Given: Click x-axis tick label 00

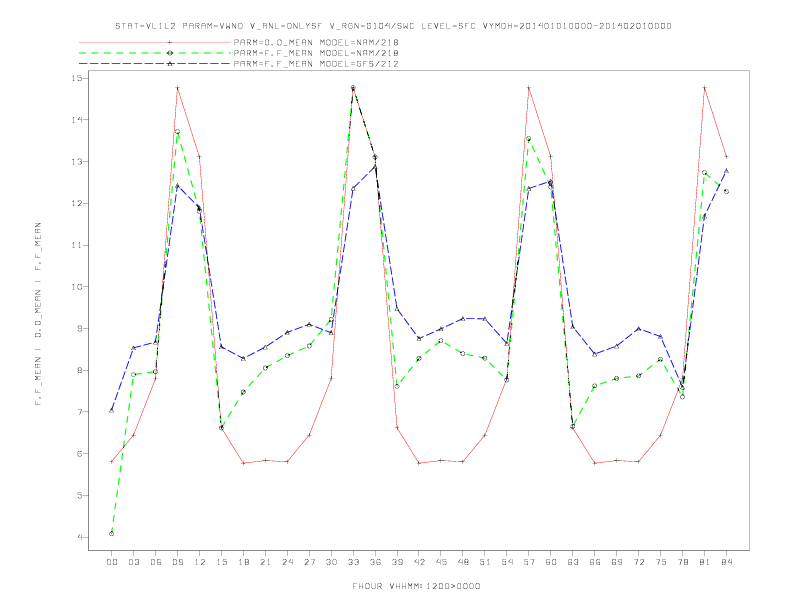Looking at the screenshot, I should click(x=112, y=562).
